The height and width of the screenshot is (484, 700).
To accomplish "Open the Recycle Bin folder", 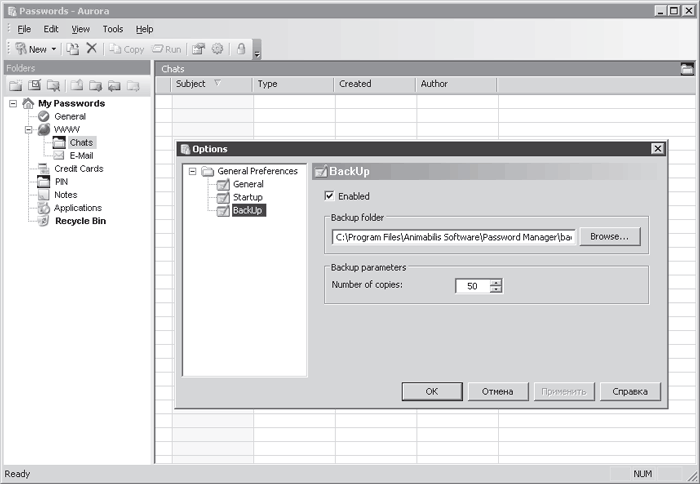I will [x=80, y=221].
